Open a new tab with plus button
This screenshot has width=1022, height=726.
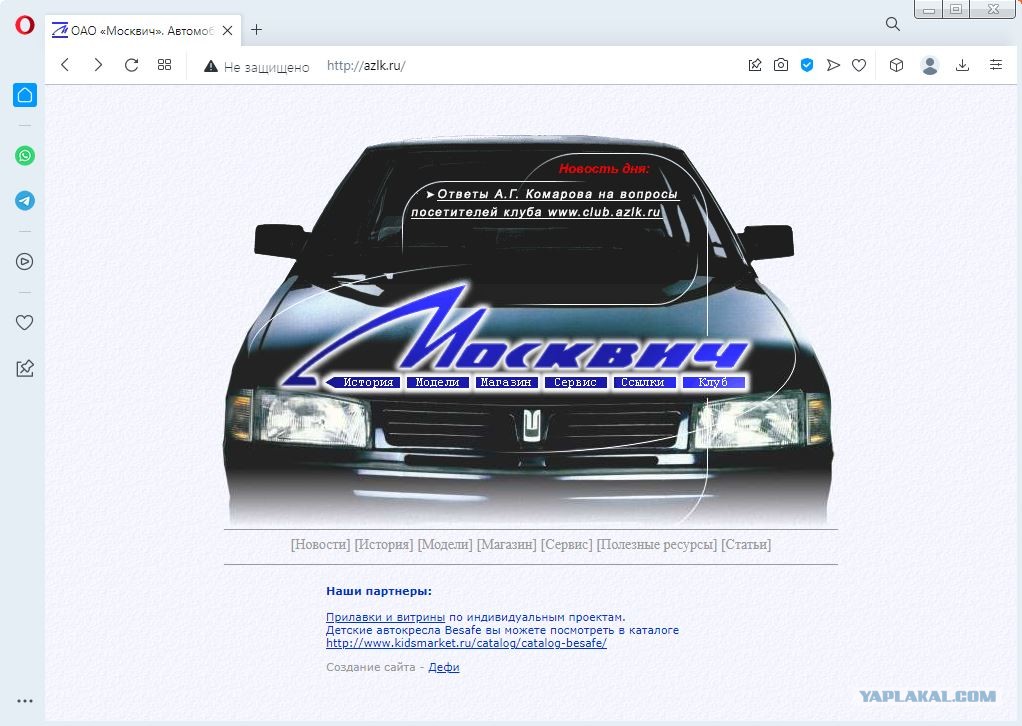point(257,30)
